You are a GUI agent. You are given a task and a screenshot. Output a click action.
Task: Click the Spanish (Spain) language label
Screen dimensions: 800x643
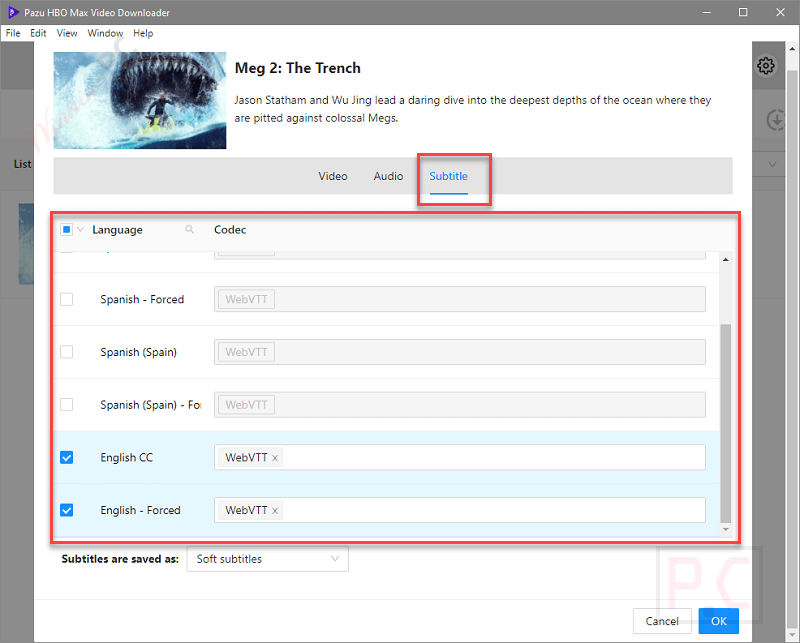point(138,352)
